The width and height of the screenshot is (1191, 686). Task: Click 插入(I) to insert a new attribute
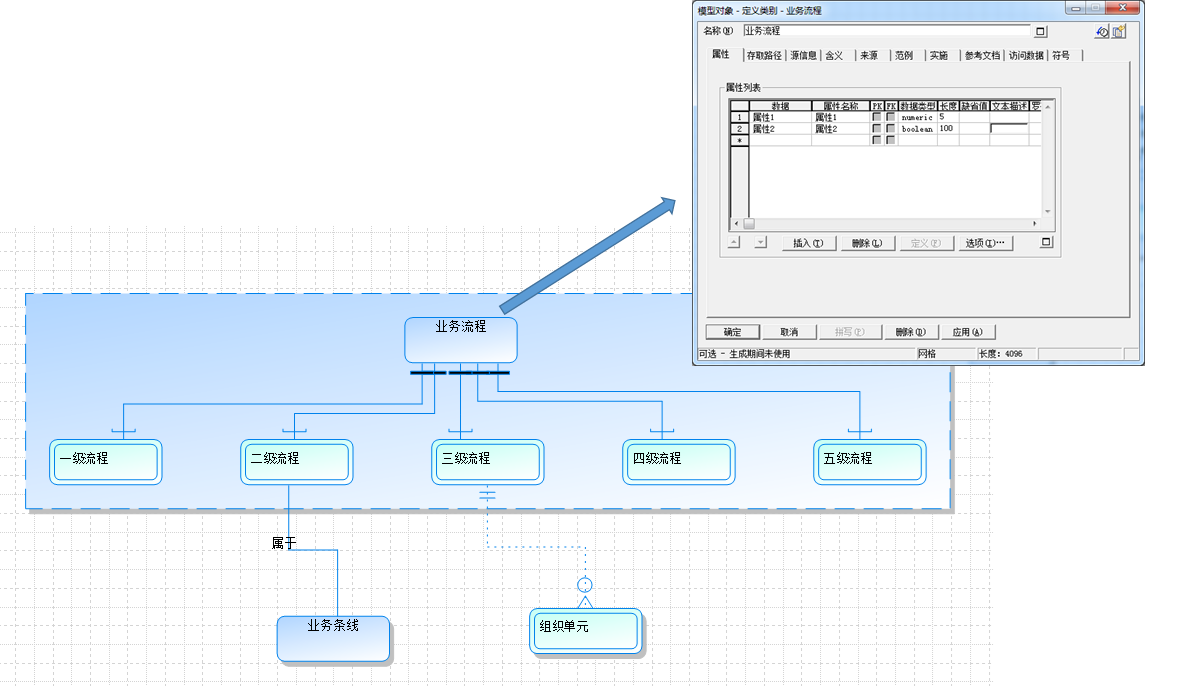click(808, 241)
